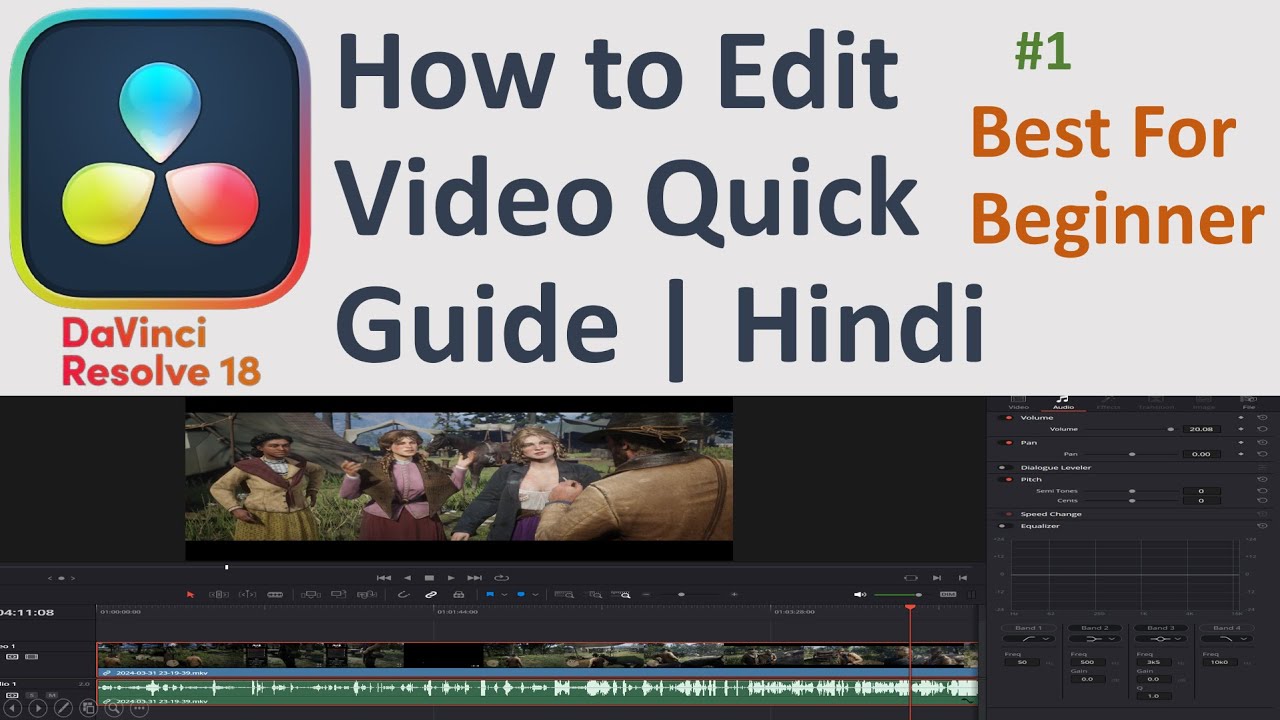Toggle the DIM audio button
This screenshot has height=720, width=1280.
pyautogui.click(x=948, y=594)
